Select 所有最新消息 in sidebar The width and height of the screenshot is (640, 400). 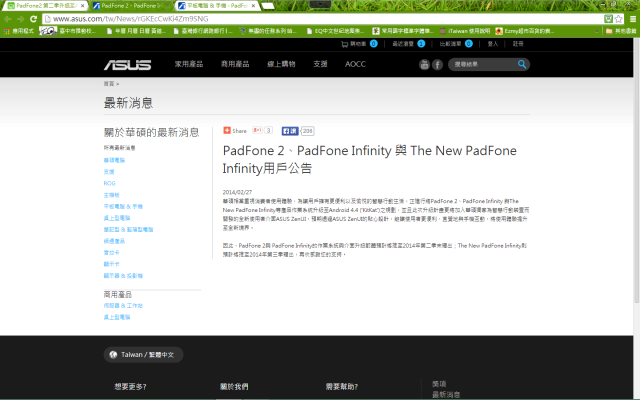119,148
